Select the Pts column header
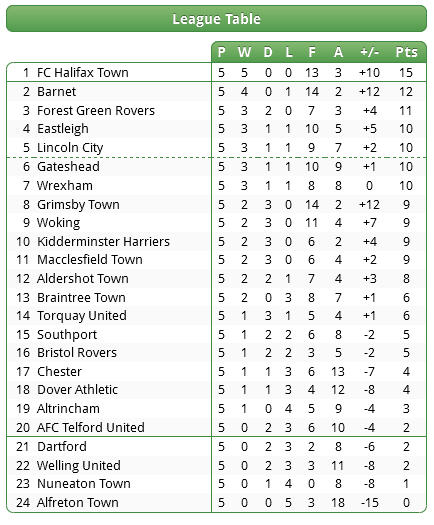434x525 pixels. coord(407,52)
